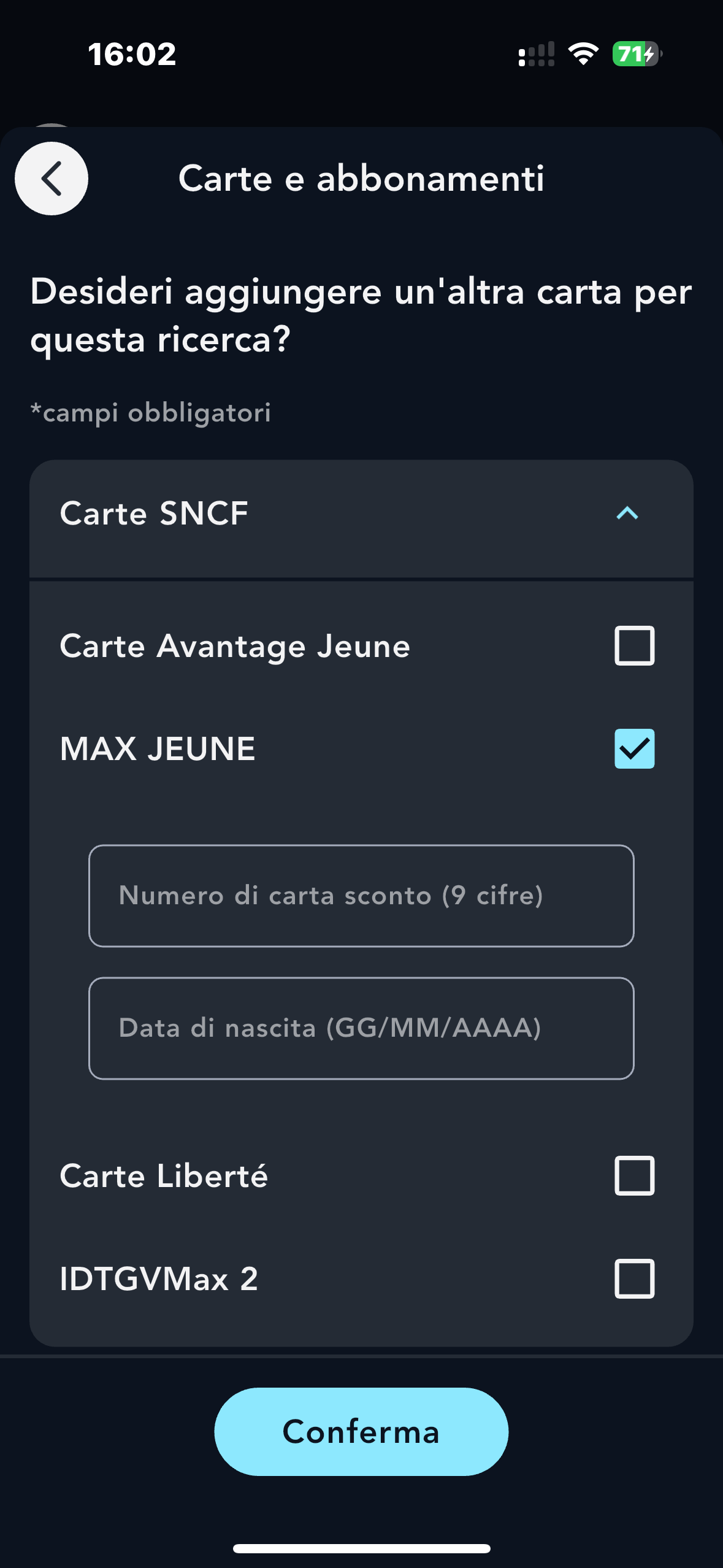
Task: Tap the Carte SNCF section header text
Action: tap(154, 513)
